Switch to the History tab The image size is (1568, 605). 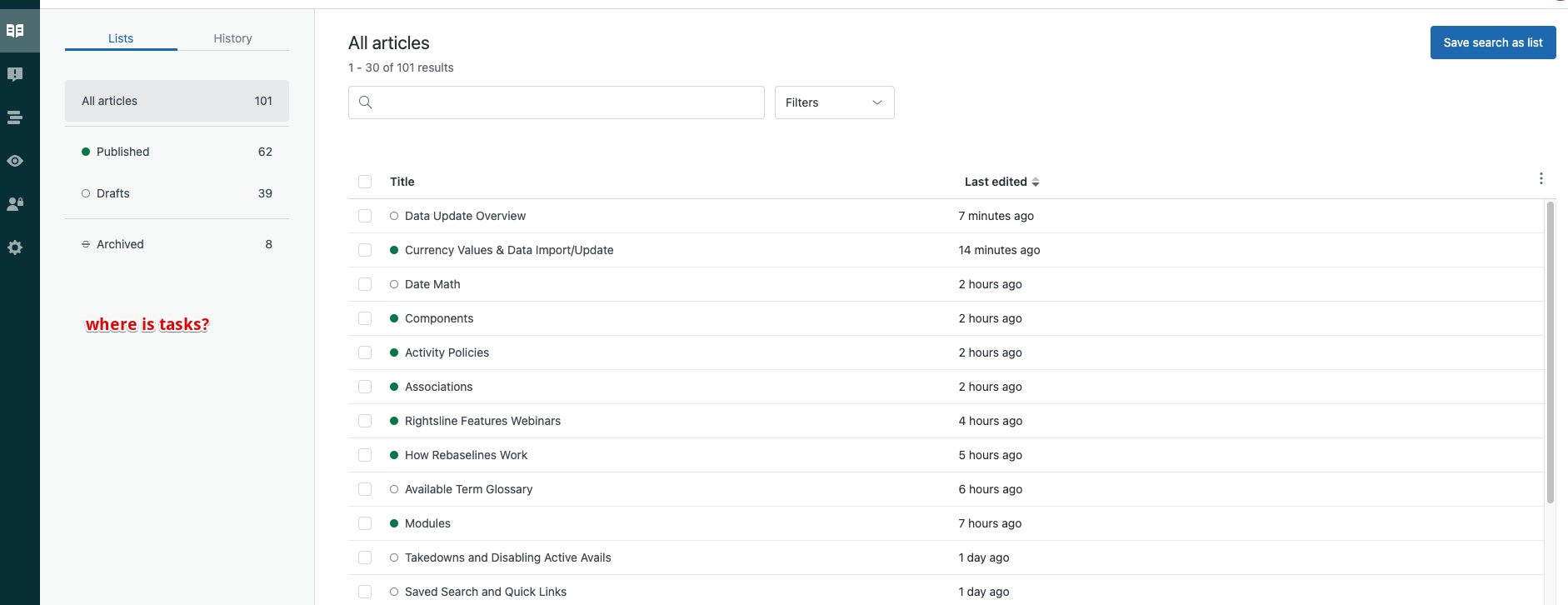click(x=232, y=38)
